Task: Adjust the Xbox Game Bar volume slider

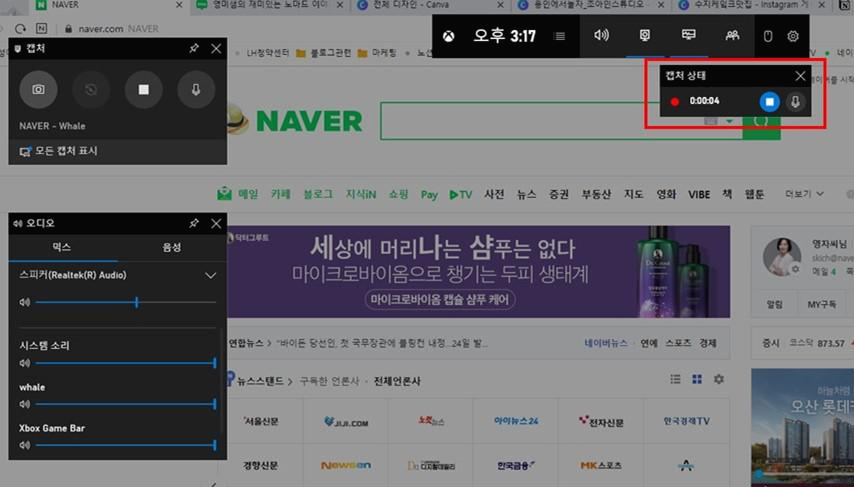Action: coord(126,446)
